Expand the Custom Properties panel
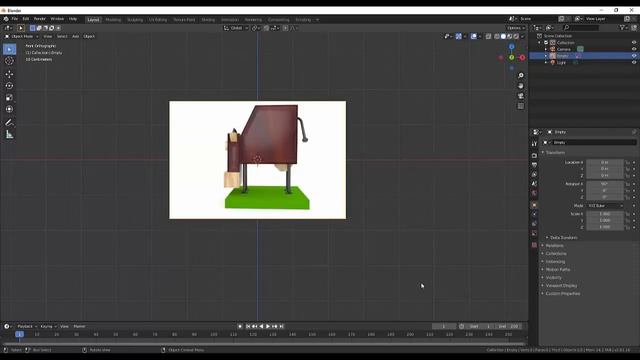Viewport: 640px width, 360px height. [x=562, y=293]
